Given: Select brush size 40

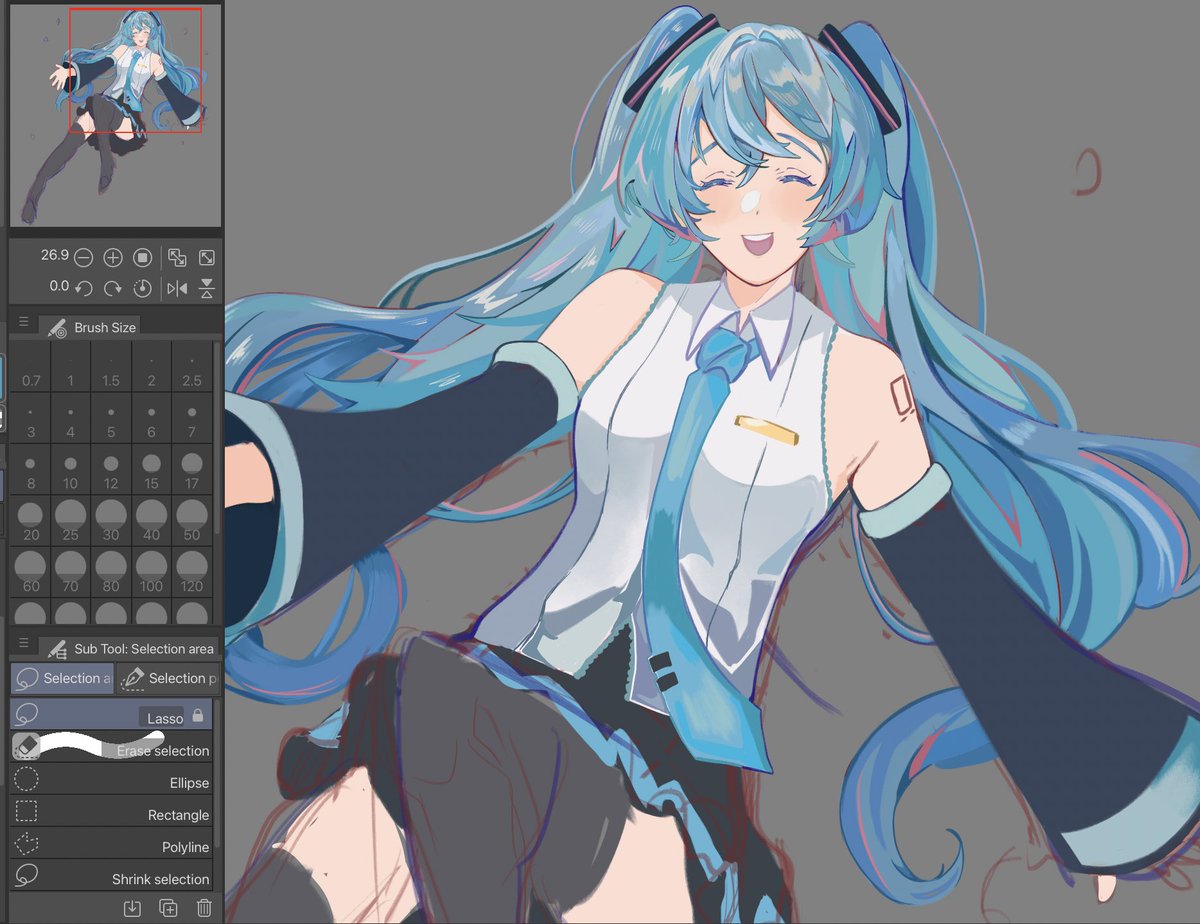Looking at the screenshot, I should click(151, 521).
